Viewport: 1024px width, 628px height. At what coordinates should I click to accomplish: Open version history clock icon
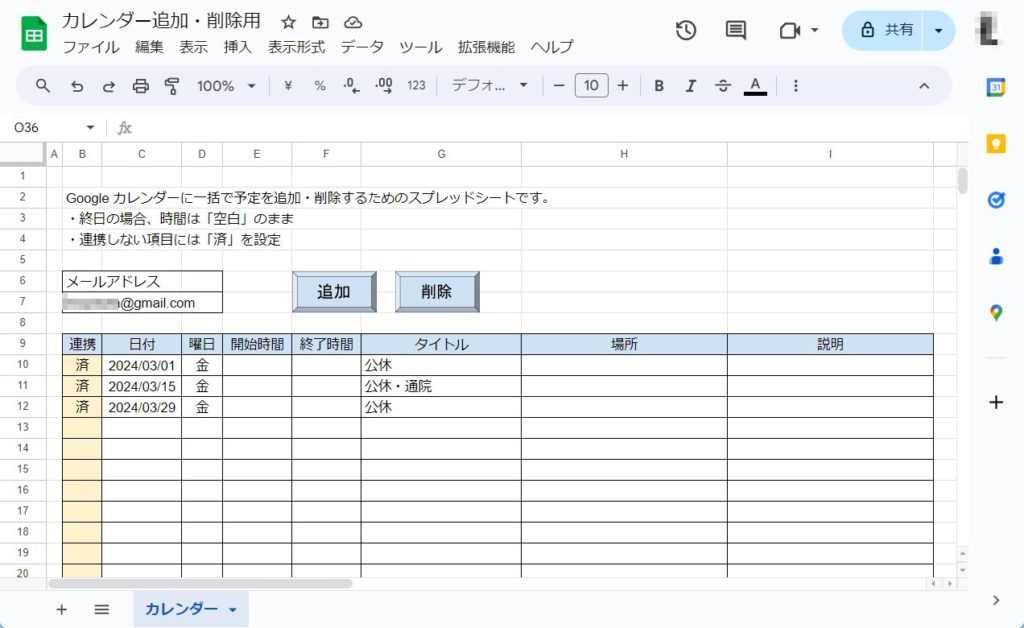(x=686, y=30)
